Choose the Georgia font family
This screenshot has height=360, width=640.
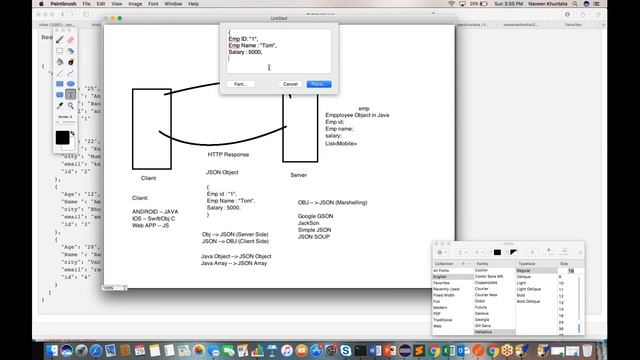[x=482, y=320]
